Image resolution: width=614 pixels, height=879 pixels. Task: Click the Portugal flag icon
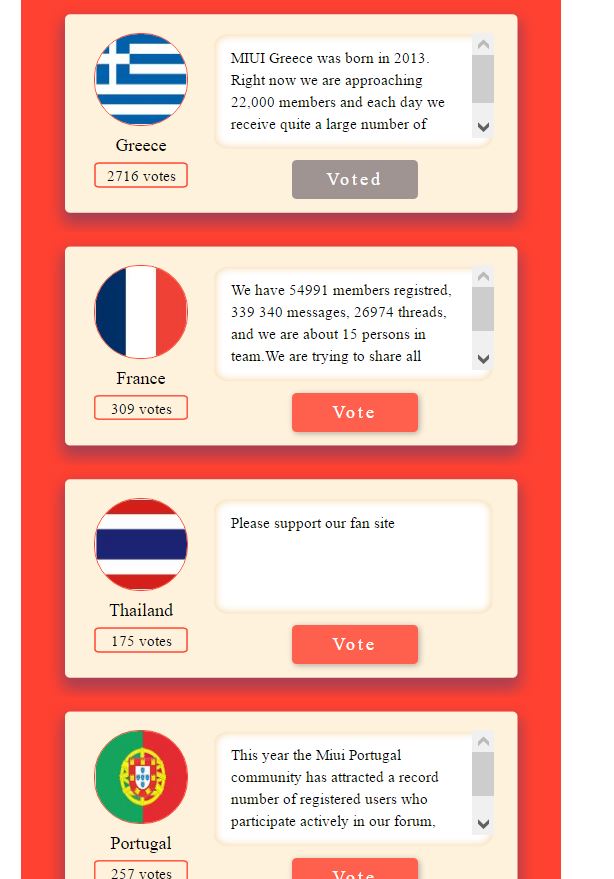[141, 777]
